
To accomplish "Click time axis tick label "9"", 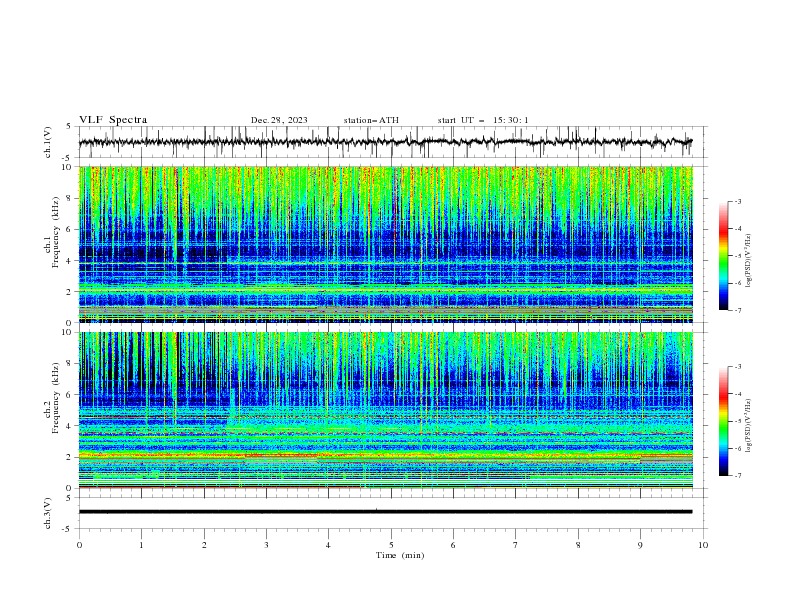I will [640, 545].
